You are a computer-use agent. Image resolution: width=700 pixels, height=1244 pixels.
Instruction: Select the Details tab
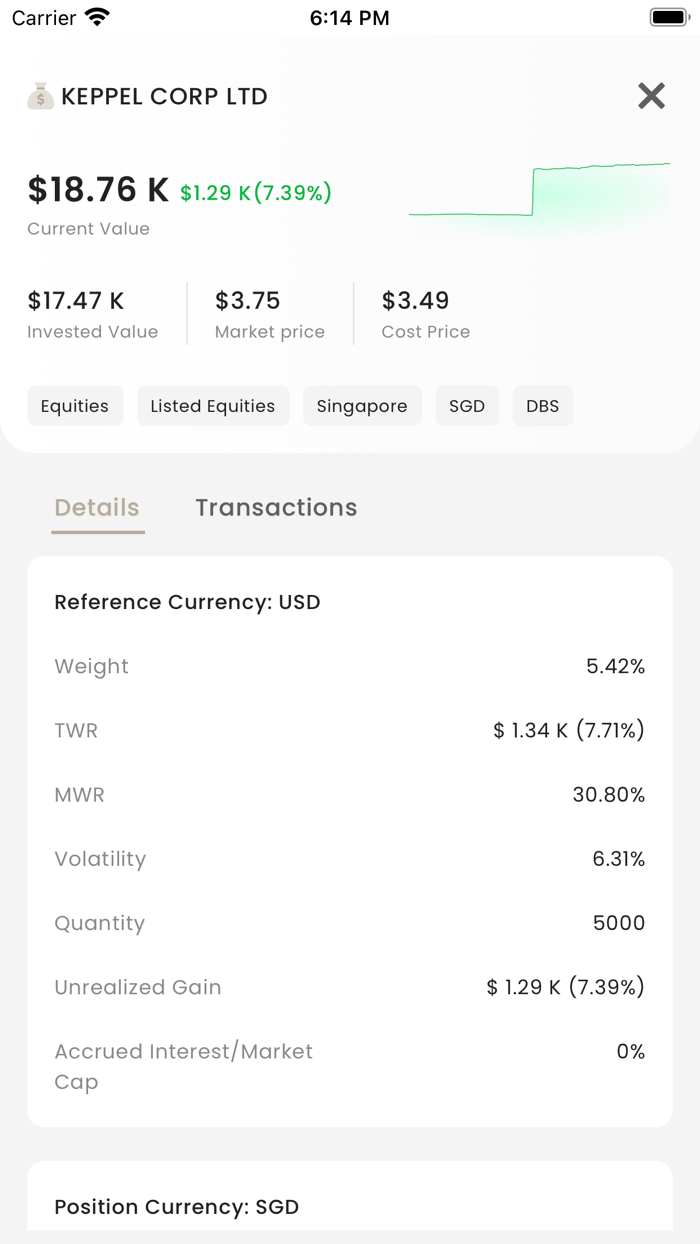pos(97,507)
